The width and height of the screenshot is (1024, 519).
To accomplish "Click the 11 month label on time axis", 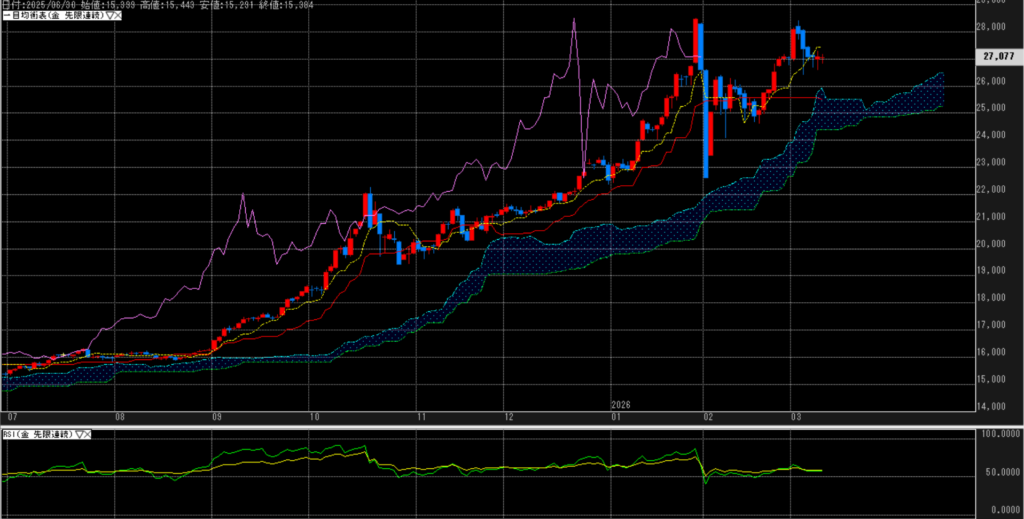I will [421, 415].
